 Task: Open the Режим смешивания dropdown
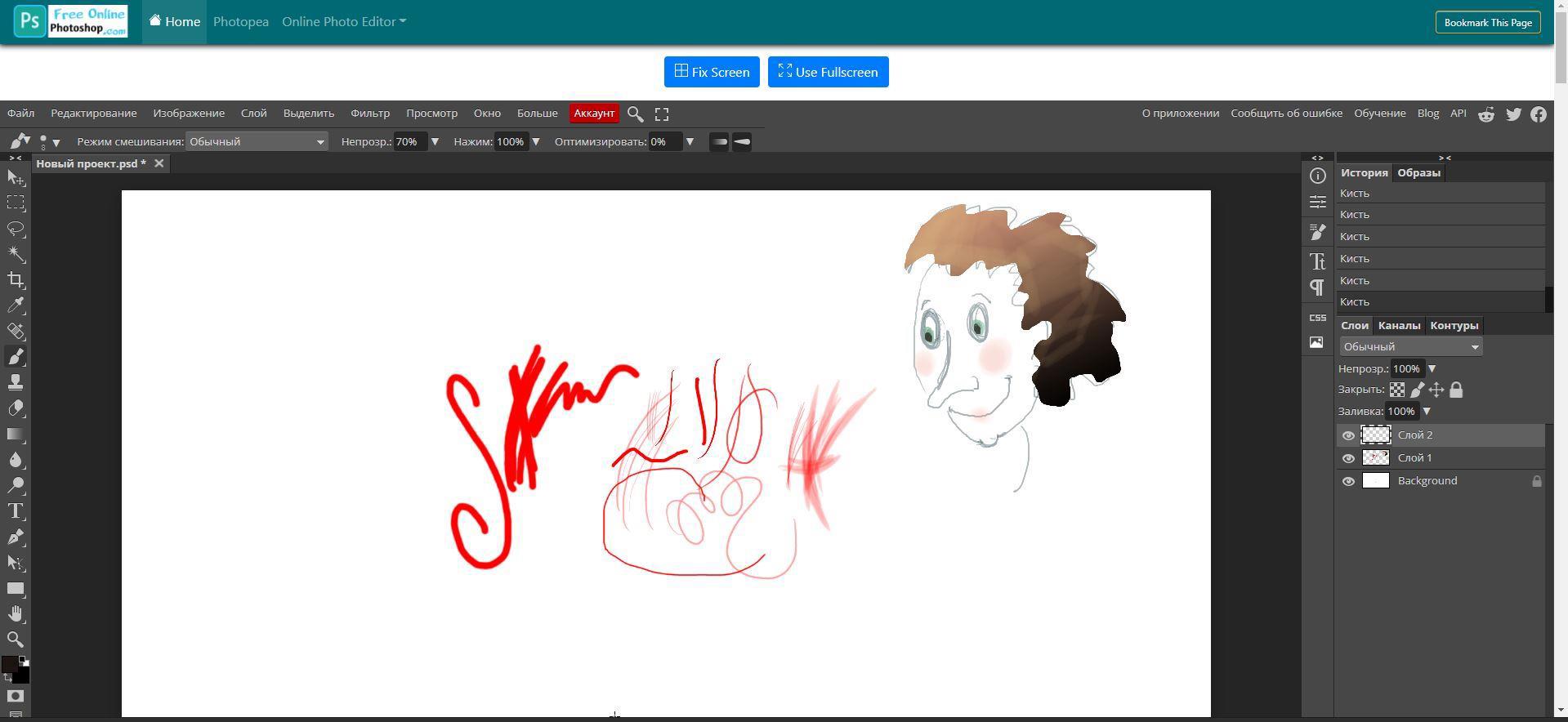coord(257,141)
